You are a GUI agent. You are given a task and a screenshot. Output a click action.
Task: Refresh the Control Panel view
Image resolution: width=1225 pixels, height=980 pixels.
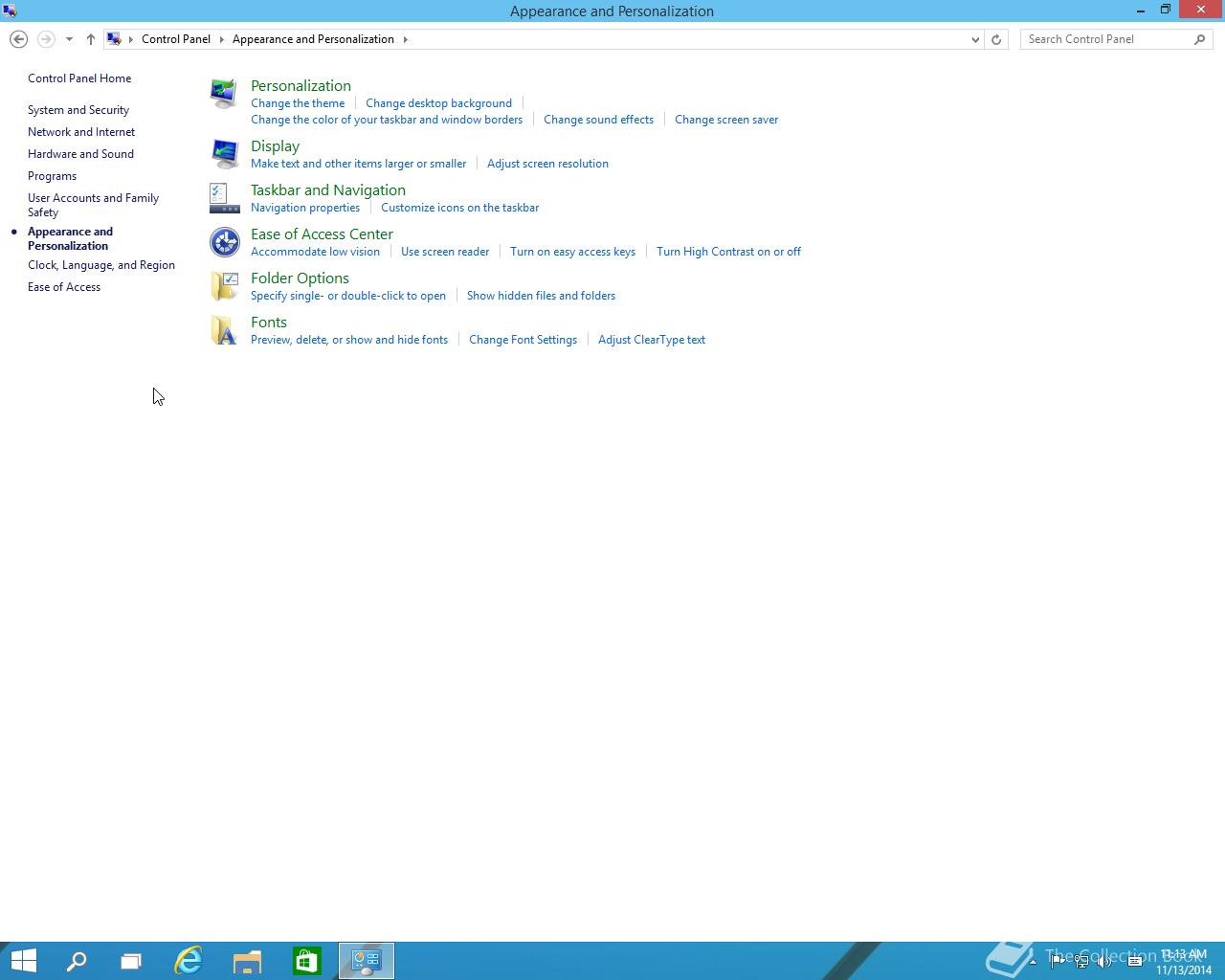(996, 39)
